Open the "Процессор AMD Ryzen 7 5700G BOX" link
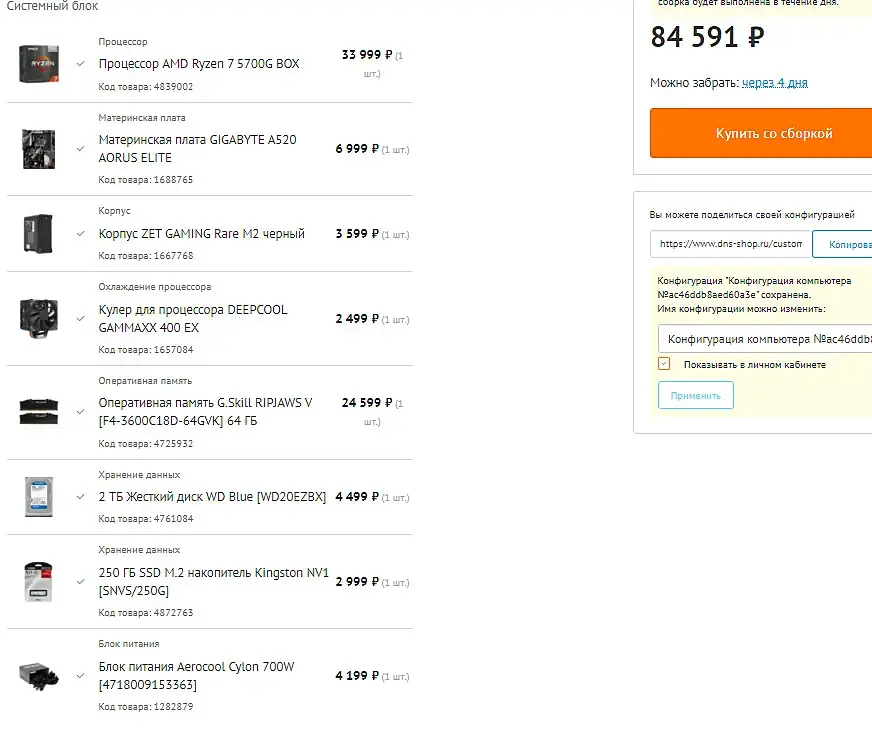Screen dimensions: 872x734 pyautogui.click(x=199, y=64)
